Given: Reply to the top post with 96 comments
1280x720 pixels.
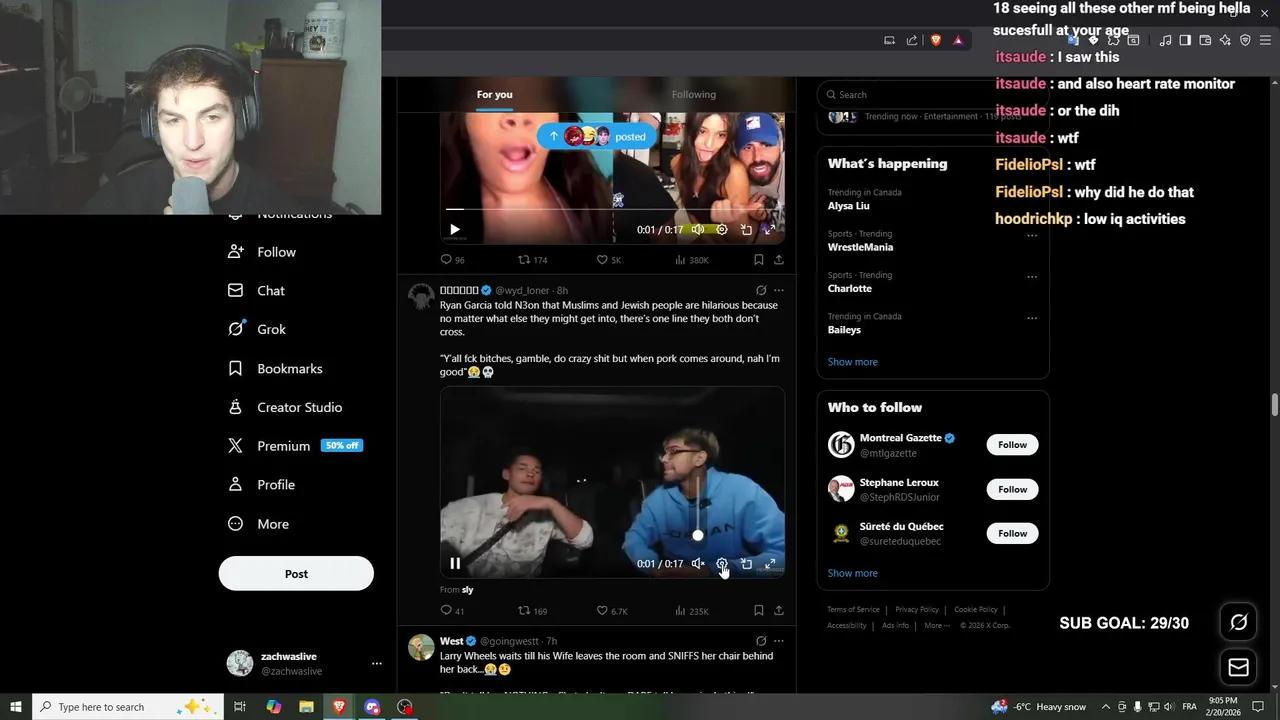Looking at the screenshot, I should (x=452, y=260).
